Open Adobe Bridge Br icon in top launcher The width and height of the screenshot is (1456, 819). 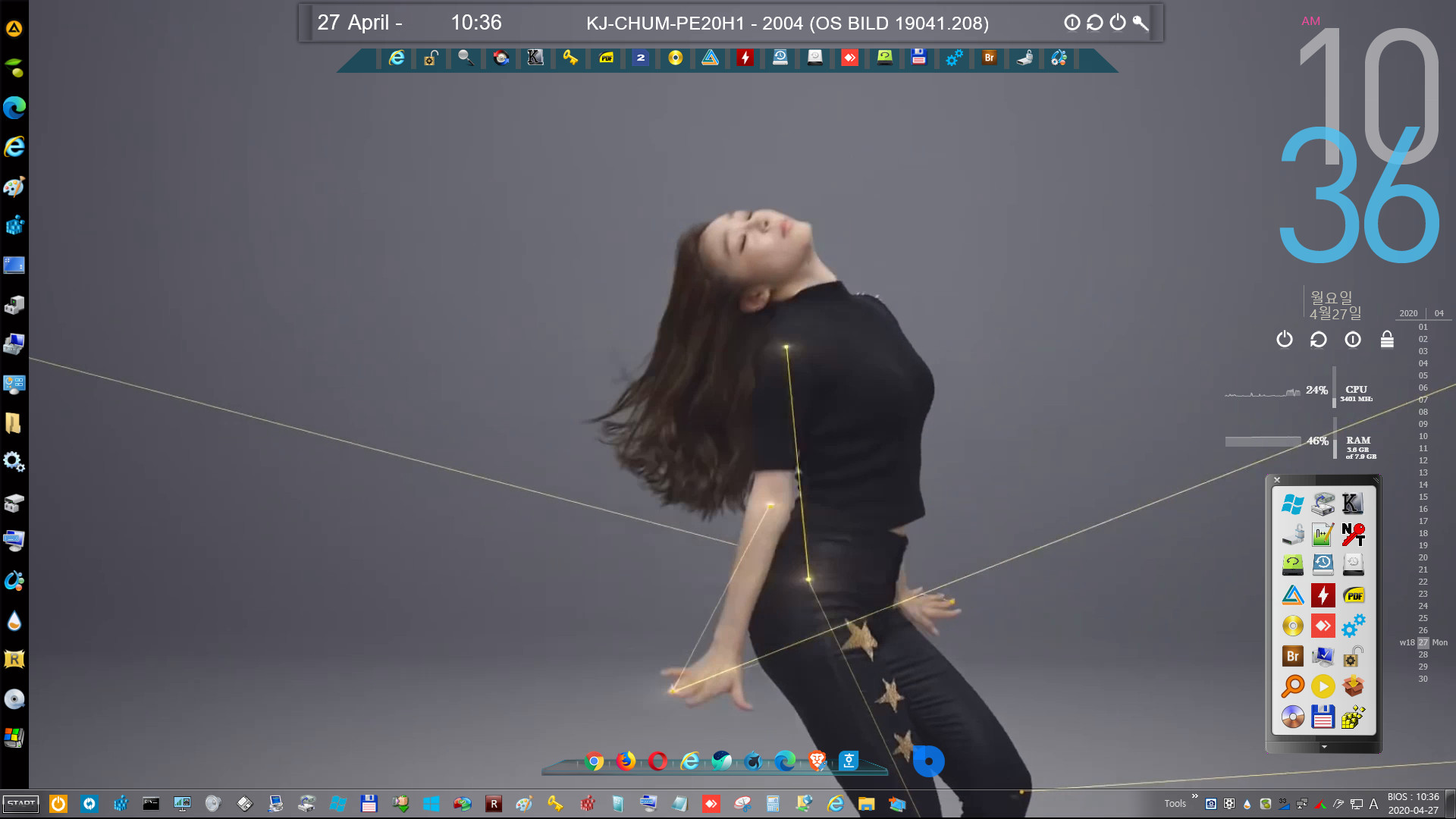[x=989, y=58]
